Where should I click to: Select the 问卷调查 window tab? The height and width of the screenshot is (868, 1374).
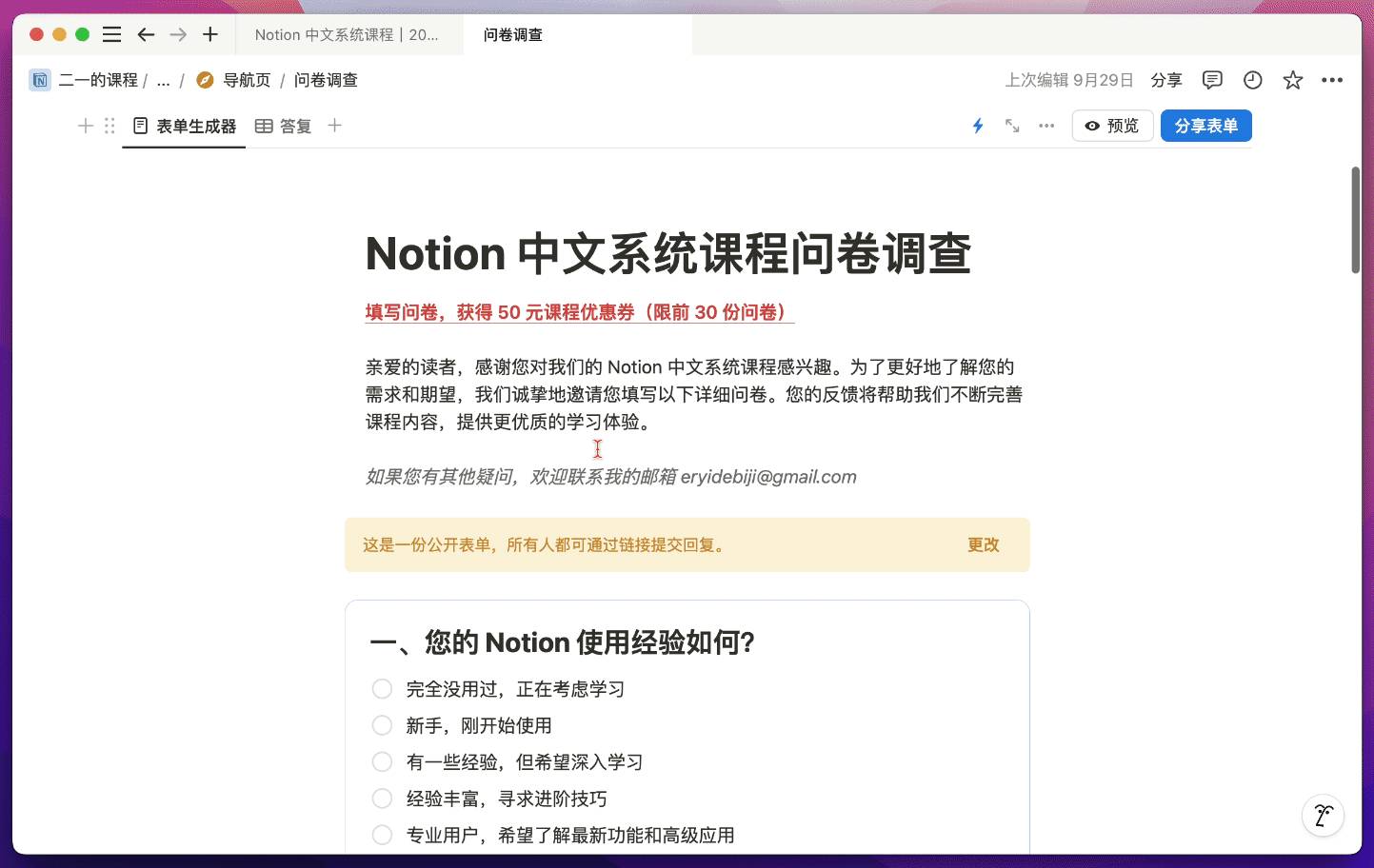coord(577,34)
